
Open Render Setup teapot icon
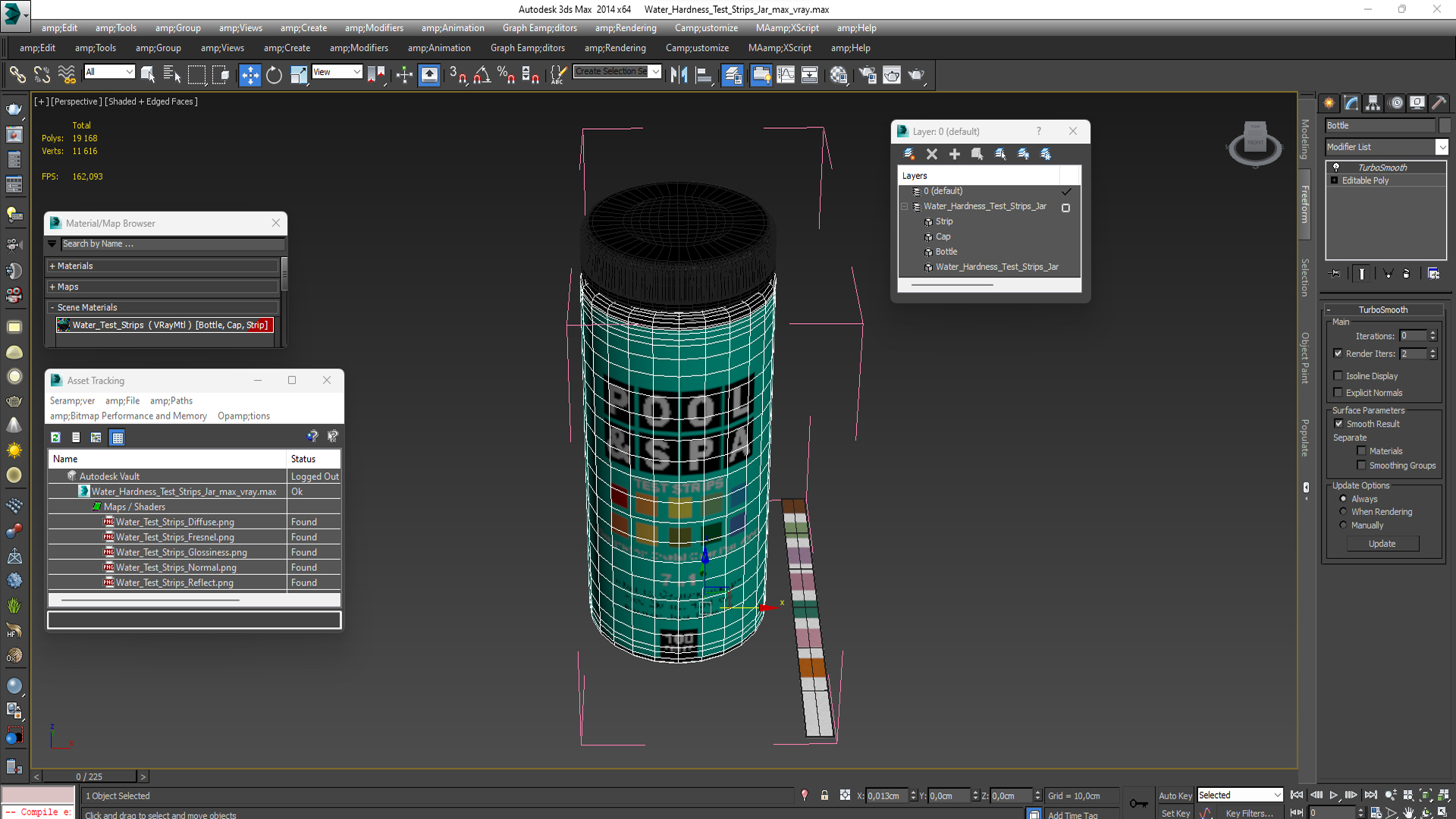(868, 75)
